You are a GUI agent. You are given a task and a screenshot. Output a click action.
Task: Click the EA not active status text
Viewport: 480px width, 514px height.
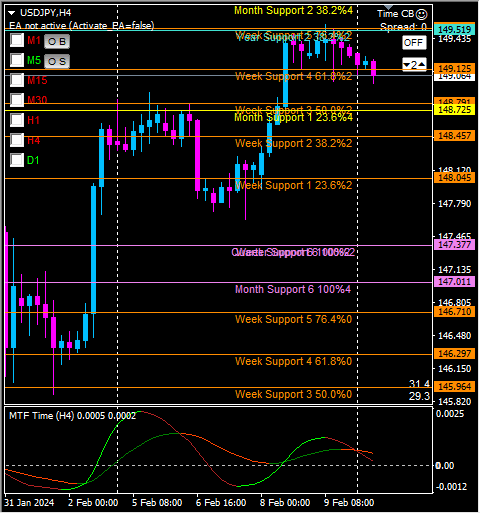coord(82,25)
